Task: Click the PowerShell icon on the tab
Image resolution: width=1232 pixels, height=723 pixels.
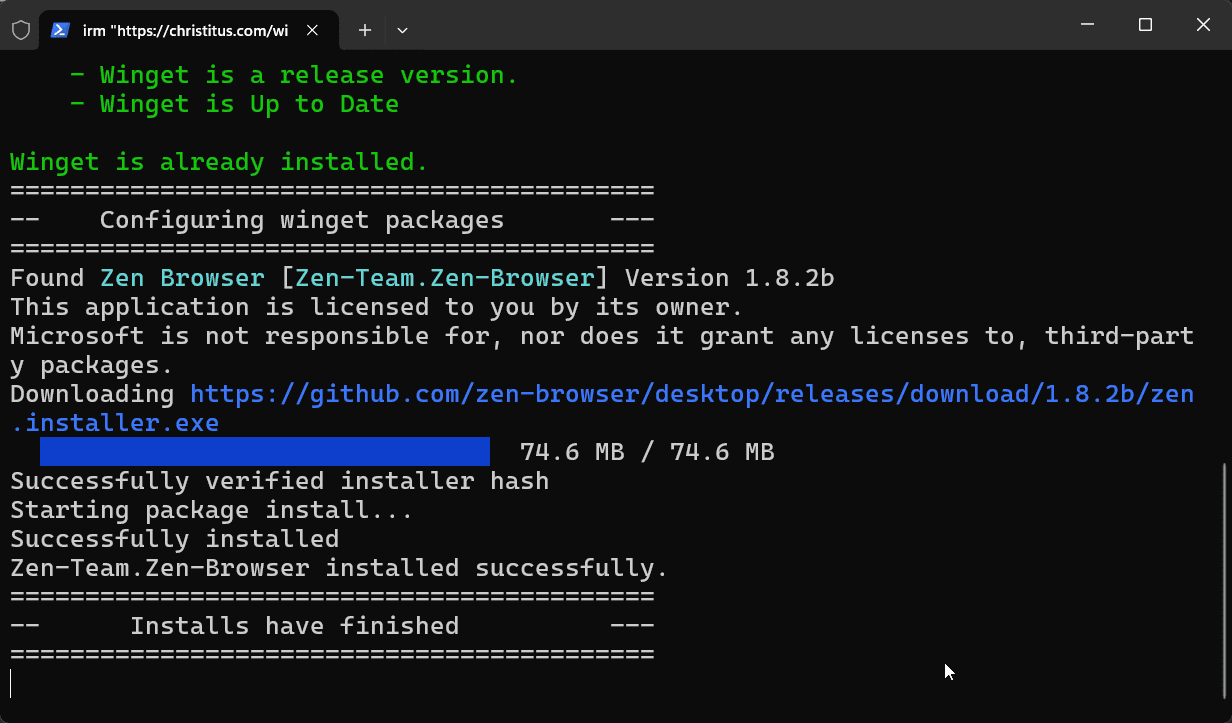Action: point(61,30)
